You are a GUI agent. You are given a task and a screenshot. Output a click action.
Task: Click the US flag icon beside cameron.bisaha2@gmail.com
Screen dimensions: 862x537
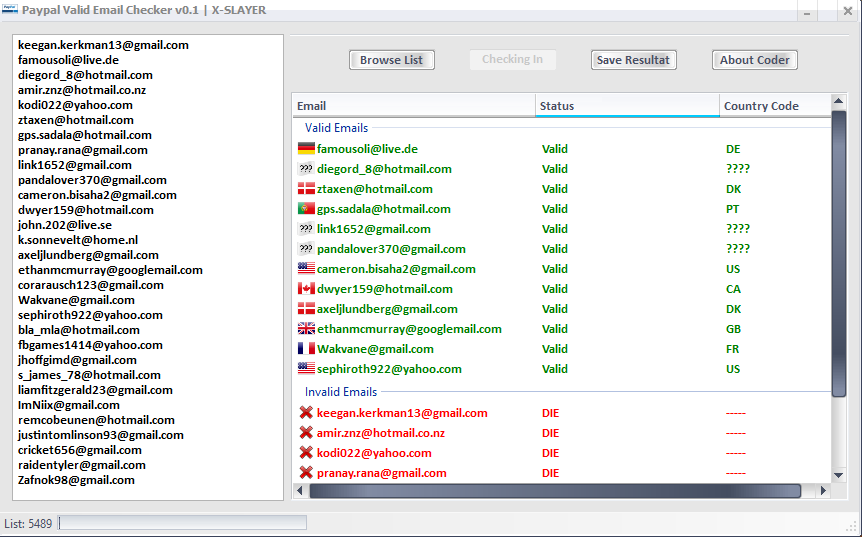tap(306, 269)
